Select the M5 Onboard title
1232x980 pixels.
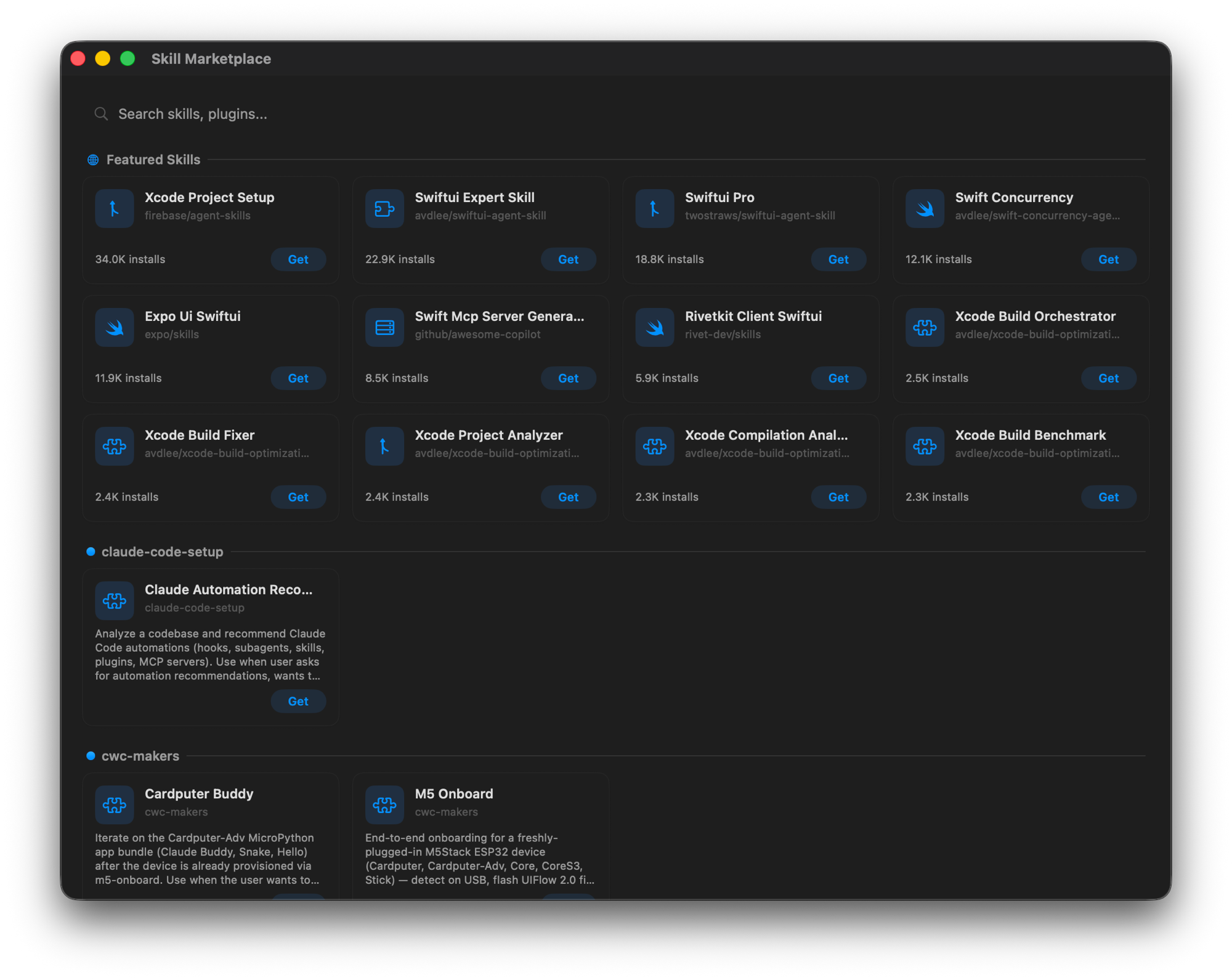[x=454, y=793]
